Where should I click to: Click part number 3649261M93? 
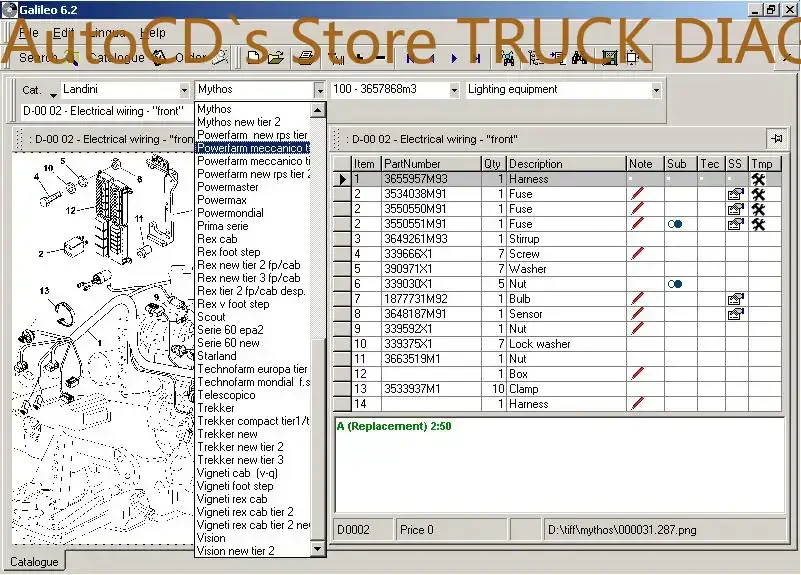pyautogui.click(x=415, y=239)
